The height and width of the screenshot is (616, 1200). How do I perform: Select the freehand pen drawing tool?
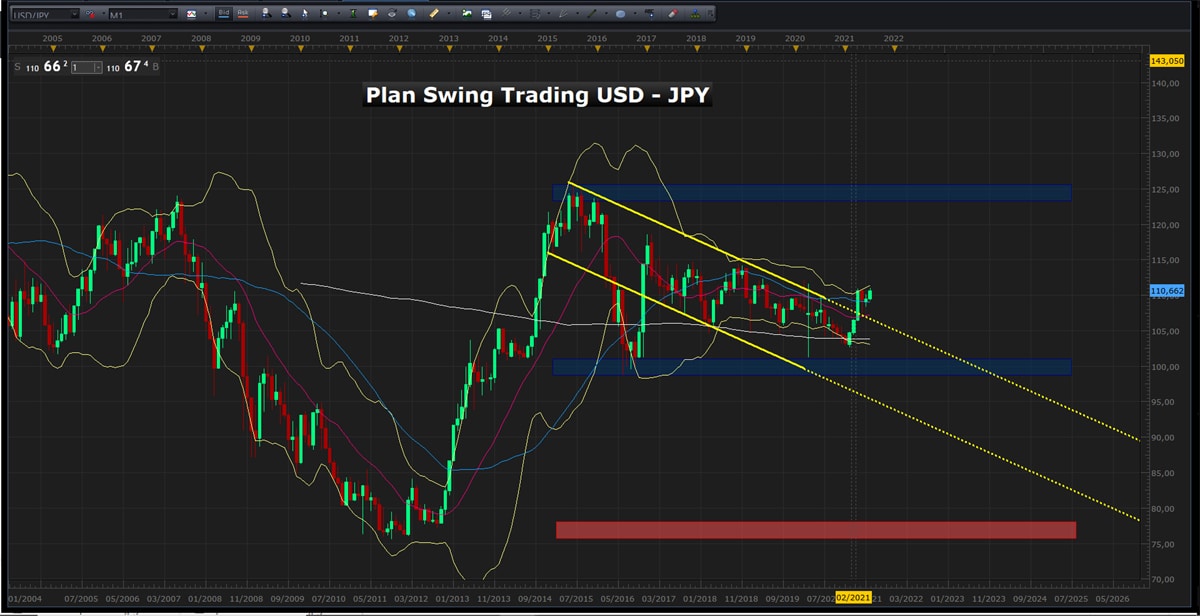(563, 14)
